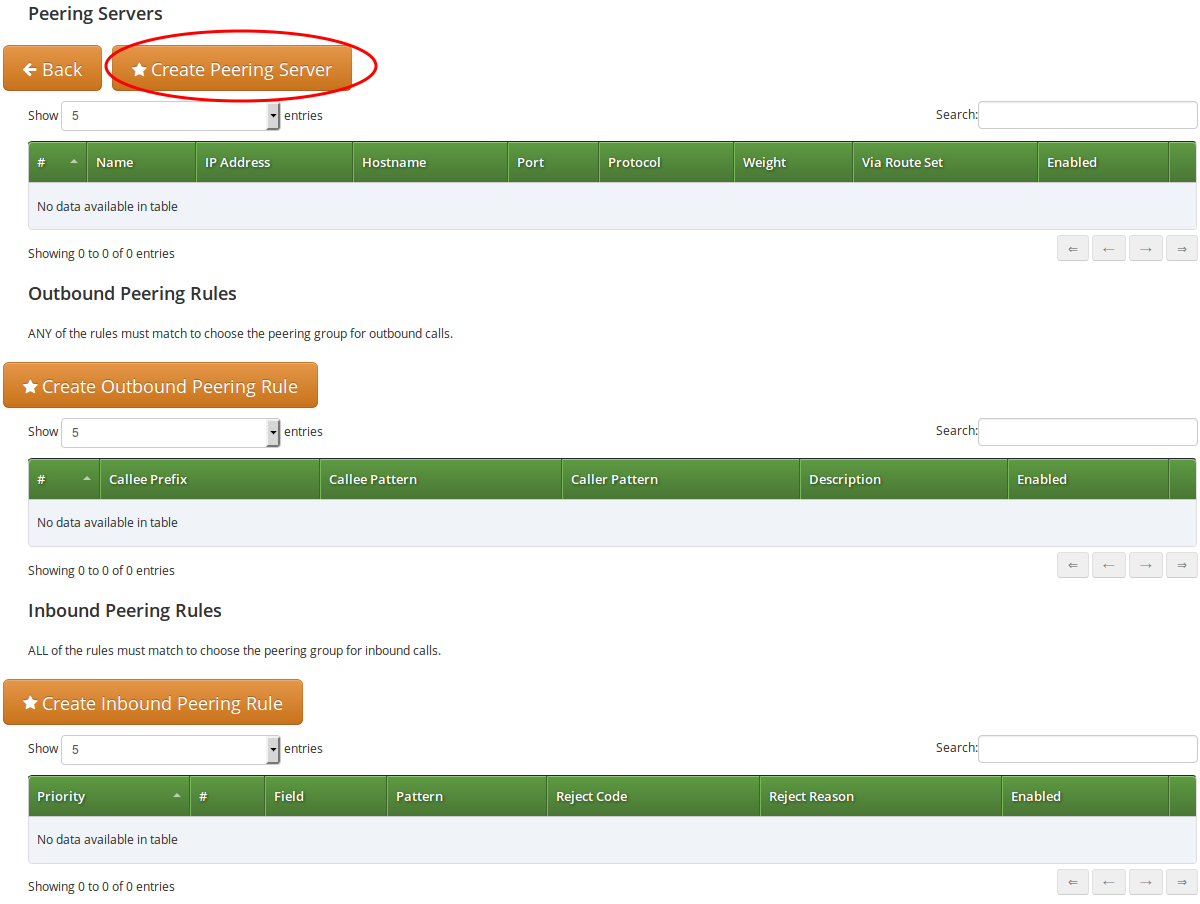Click first-page arrow under Peering Servers table

[1072, 248]
